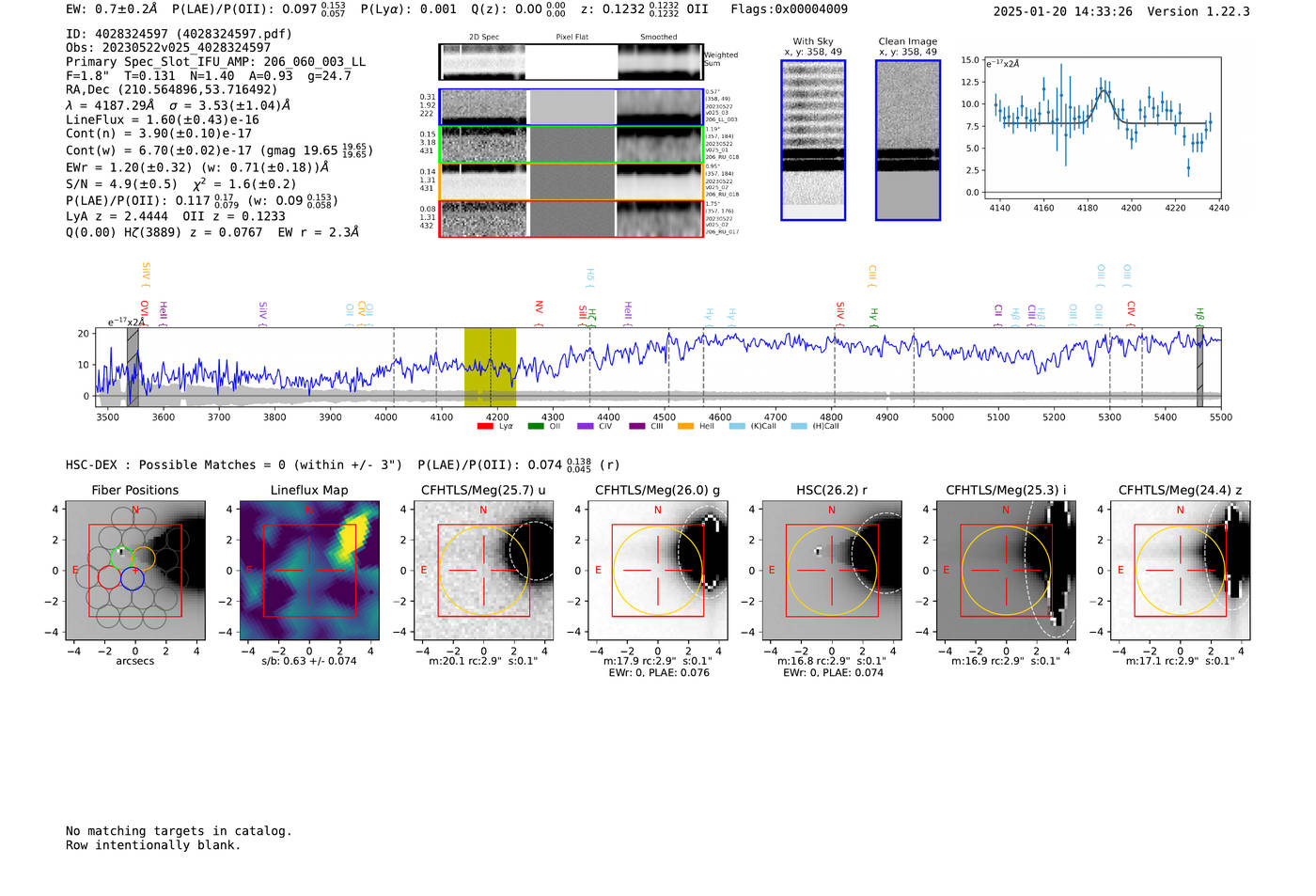Select the Obs: 20230522v025_4028324597 line
This screenshot has height=896, width=1316.
coord(168,48)
